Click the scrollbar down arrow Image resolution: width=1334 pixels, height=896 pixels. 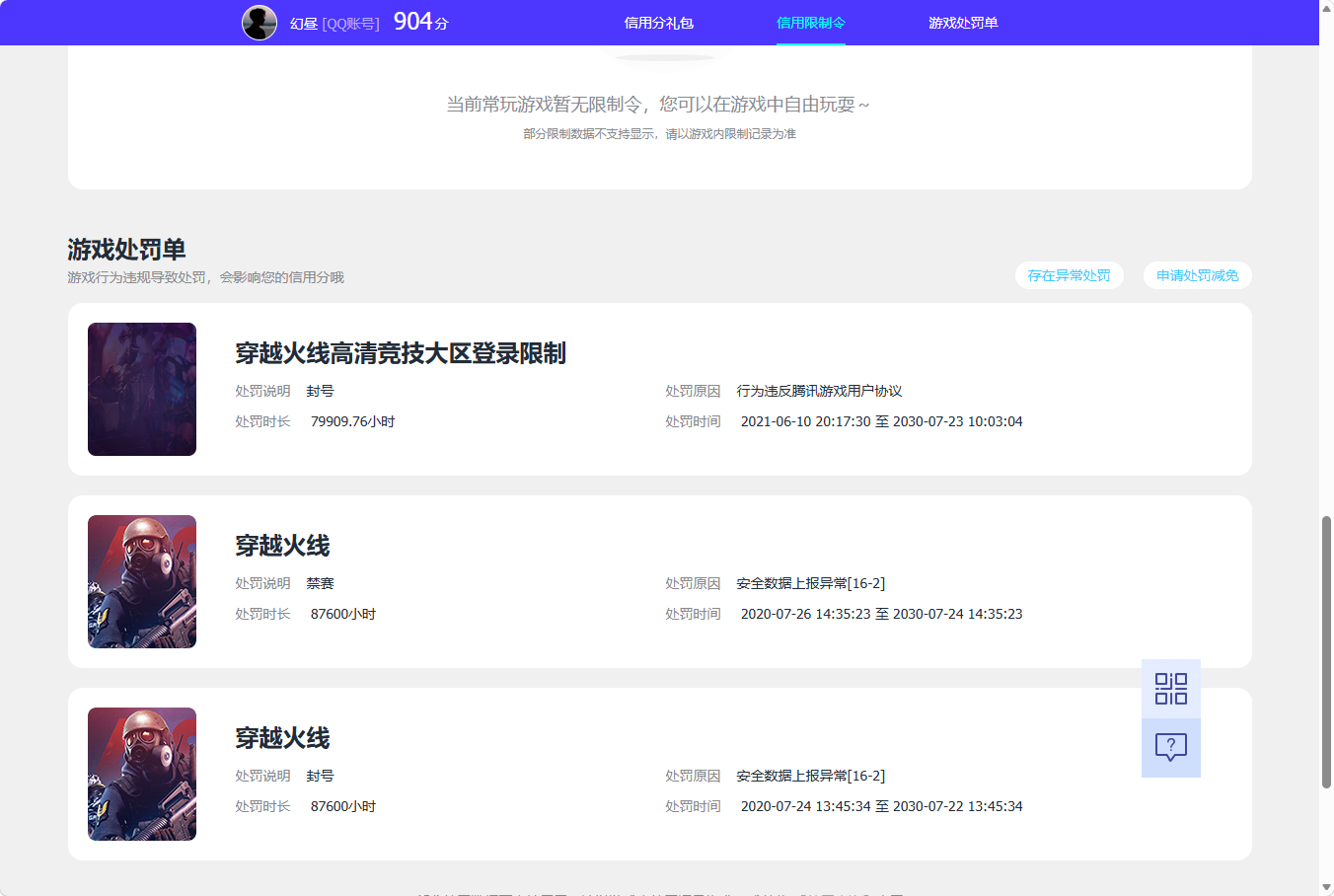[x=1326, y=888]
